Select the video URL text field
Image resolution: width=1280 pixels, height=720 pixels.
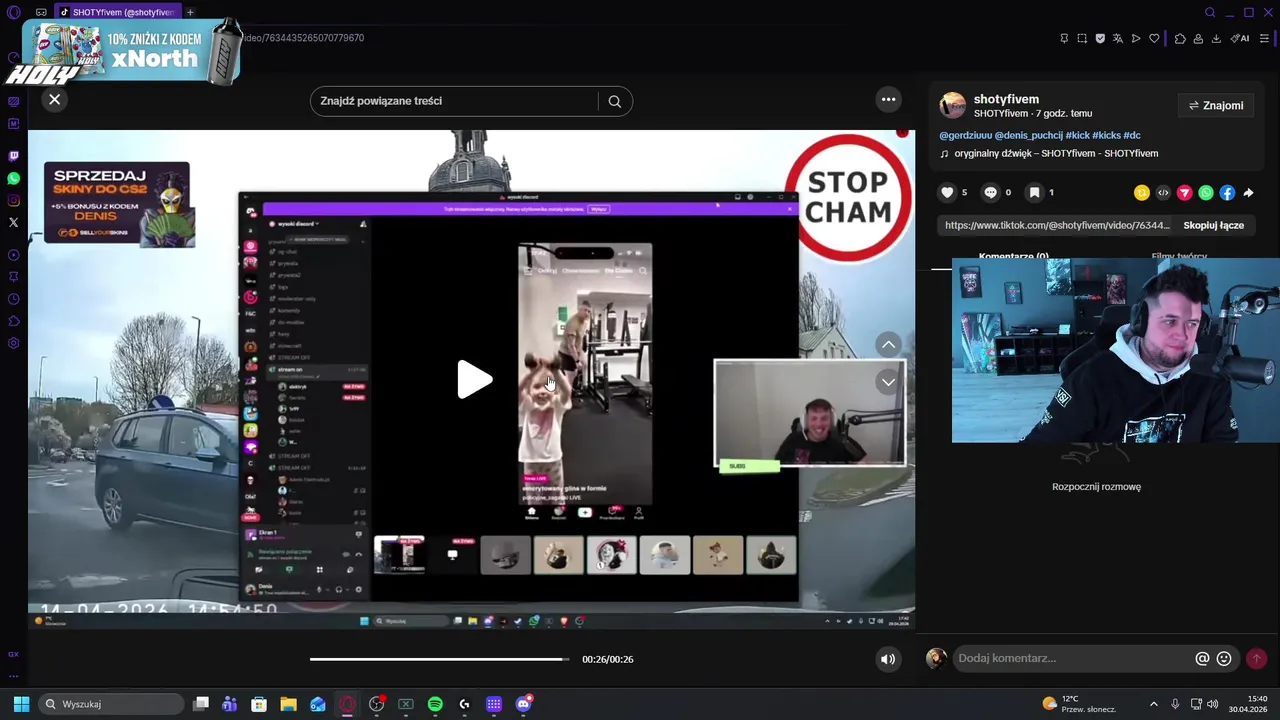pyautogui.click(x=1057, y=225)
